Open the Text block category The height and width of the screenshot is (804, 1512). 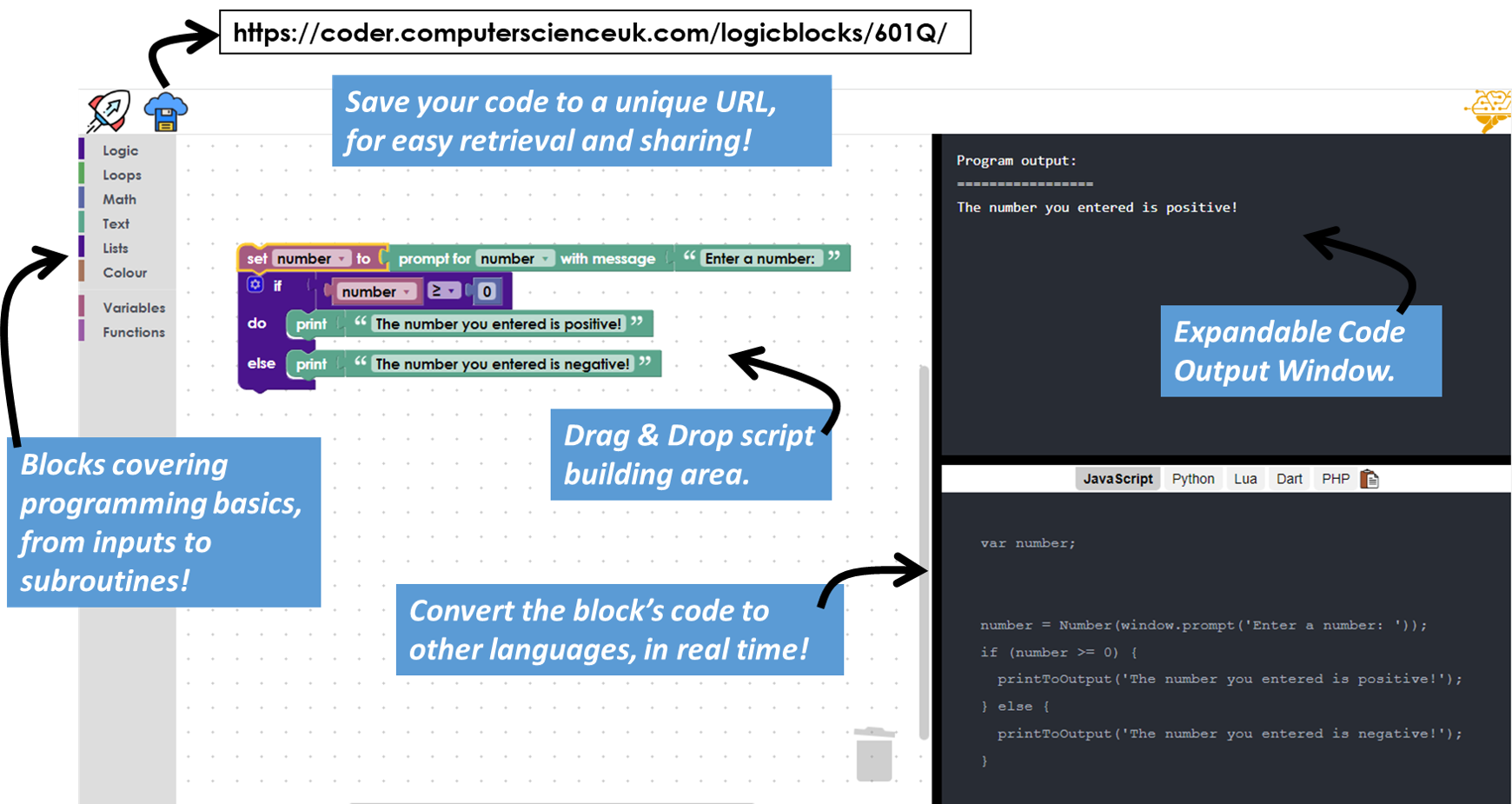(116, 223)
